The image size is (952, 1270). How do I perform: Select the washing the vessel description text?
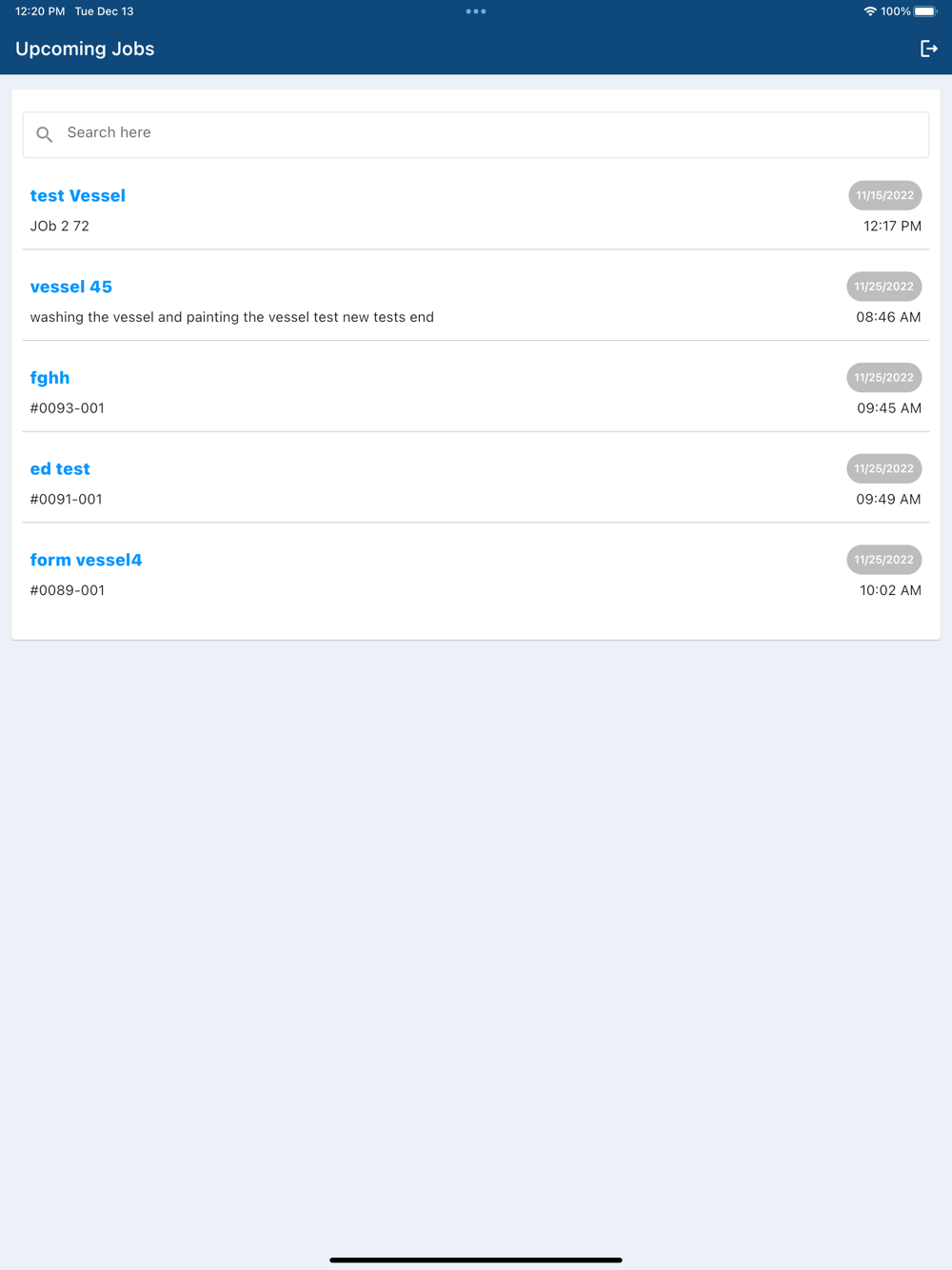pyautogui.click(x=231, y=317)
